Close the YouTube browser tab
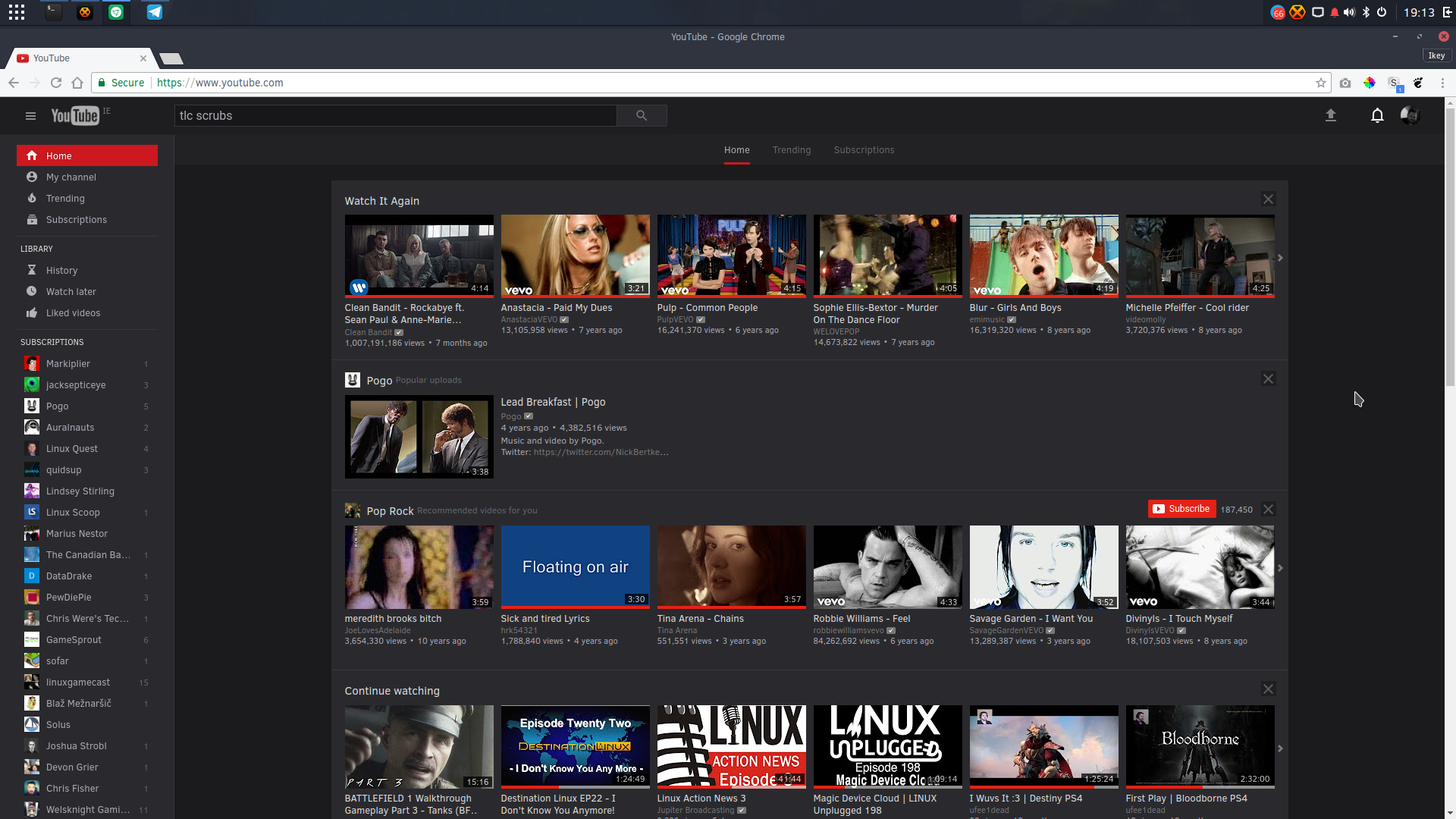The width and height of the screenshot is (1456, 819). coord(143,58)
